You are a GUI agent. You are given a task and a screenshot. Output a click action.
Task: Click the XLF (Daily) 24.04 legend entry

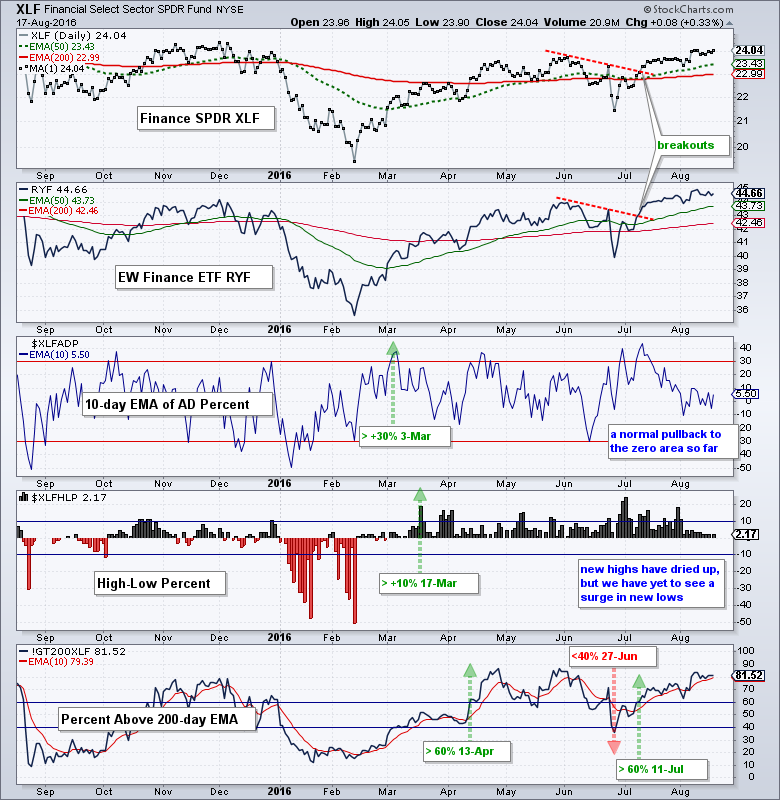pos(72,36)
